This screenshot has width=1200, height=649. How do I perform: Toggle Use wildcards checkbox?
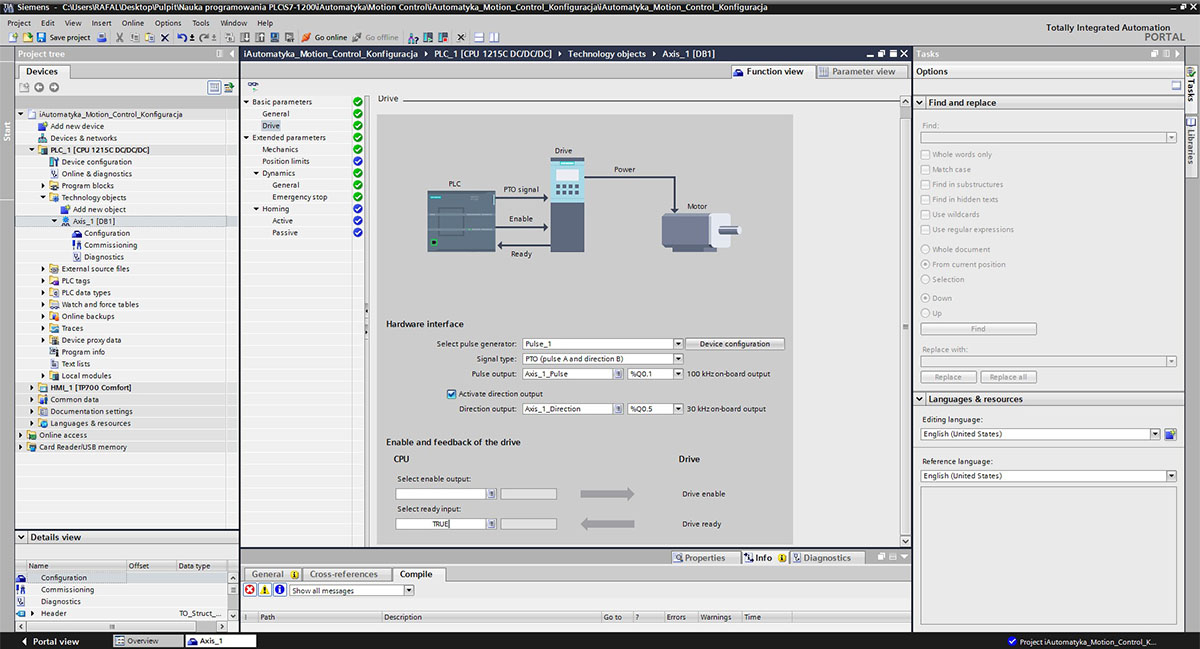[x=925, y=215]
